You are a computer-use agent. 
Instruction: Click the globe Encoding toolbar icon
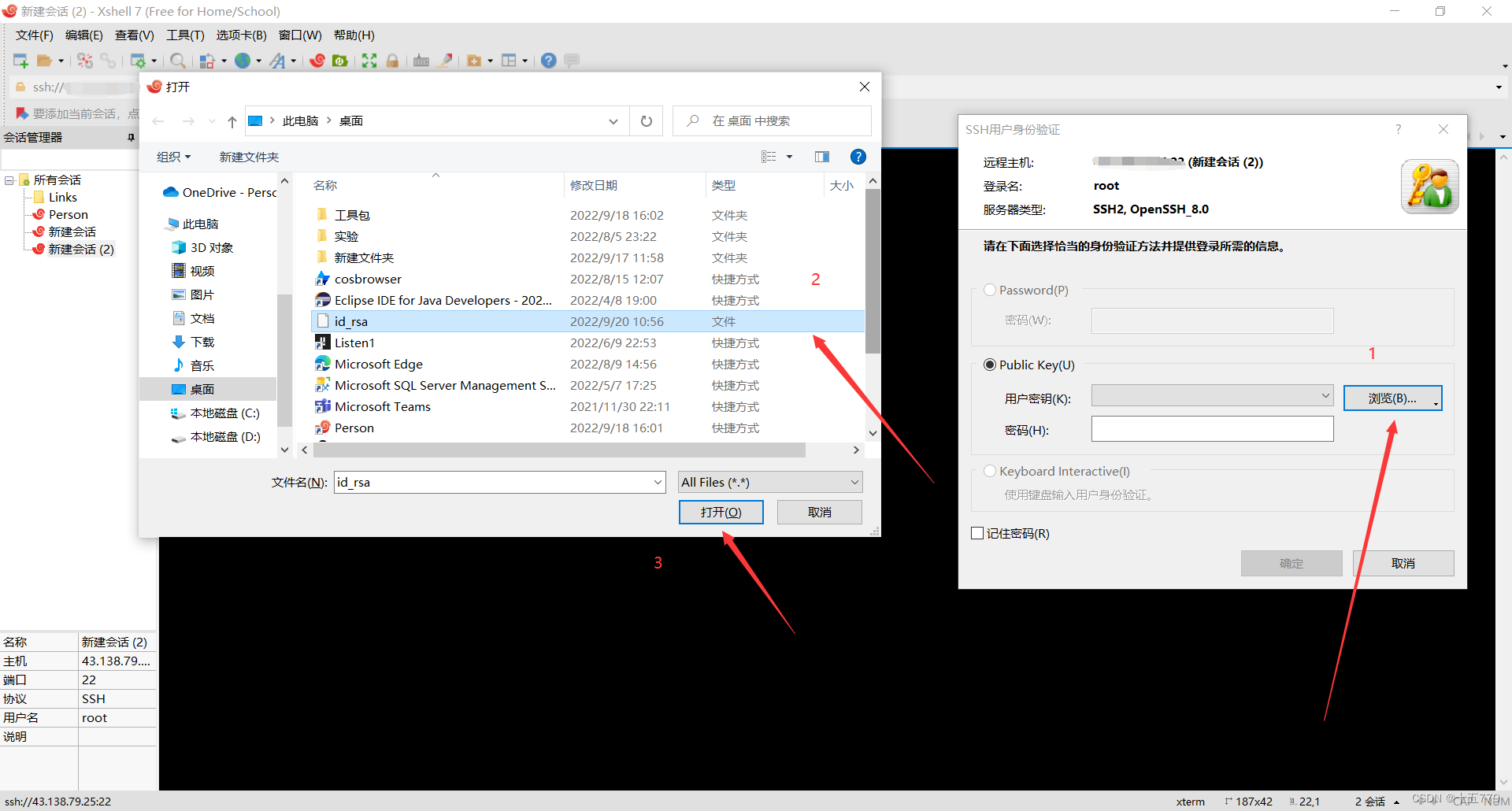point(243,61)
